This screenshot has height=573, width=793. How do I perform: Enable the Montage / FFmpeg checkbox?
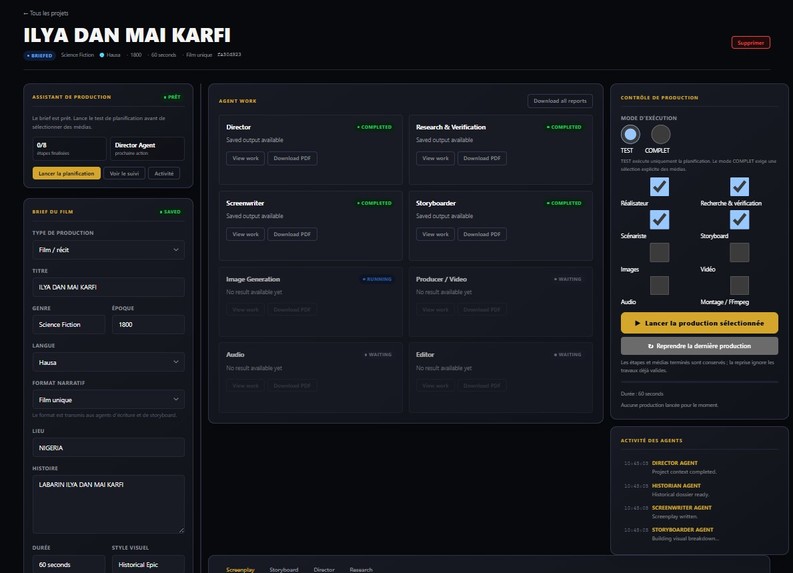(x=739, y=285)
